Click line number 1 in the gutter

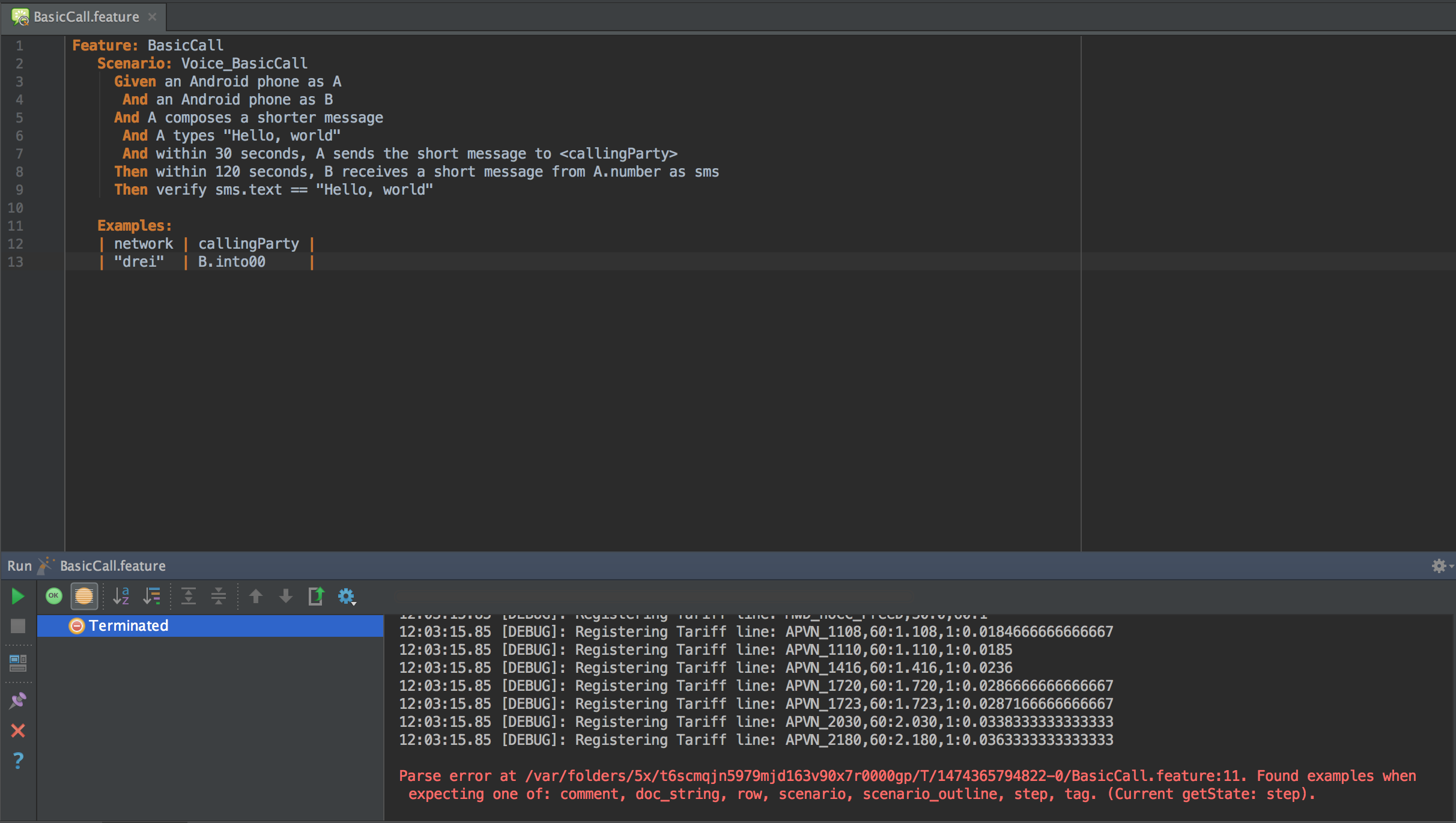click(x=20, y=46)
